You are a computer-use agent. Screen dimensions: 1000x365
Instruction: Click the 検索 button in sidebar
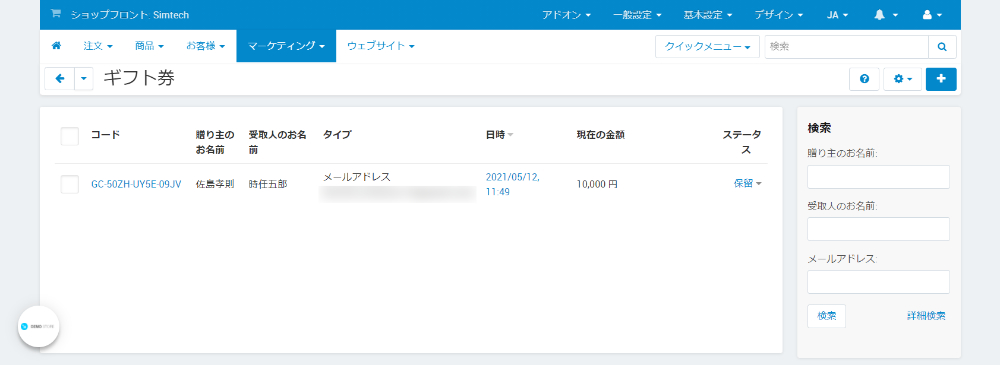click(x=827, y=316)
